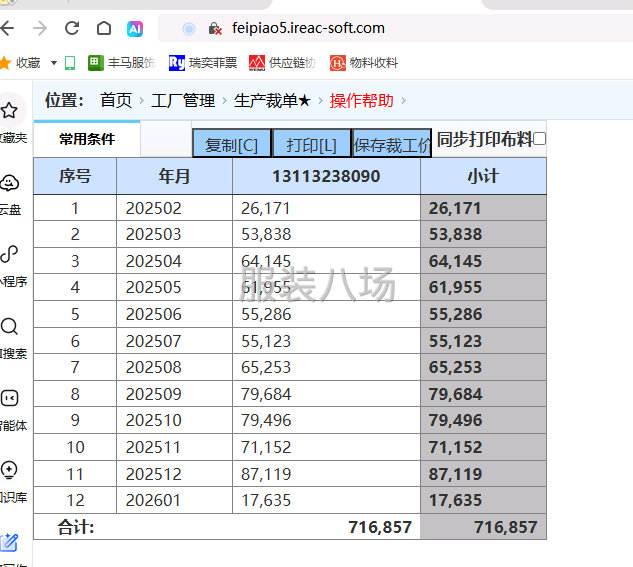
Task: Click the bold 71,152 subtotal cell
Action: 483,447
